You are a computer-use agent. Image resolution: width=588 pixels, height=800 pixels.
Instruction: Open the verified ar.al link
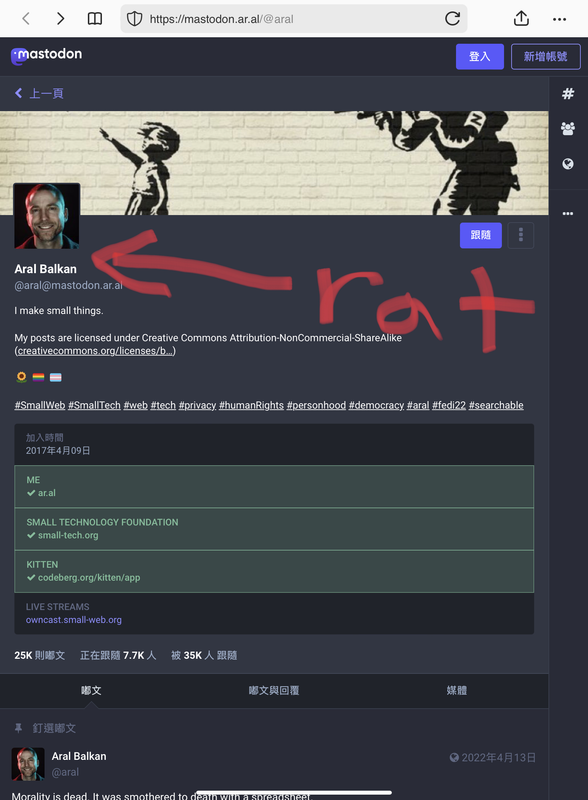pos(46,493)
